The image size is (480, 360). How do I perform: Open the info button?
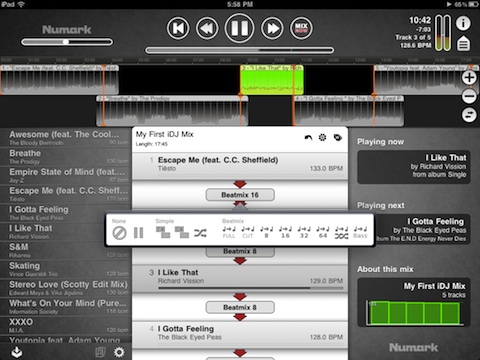tap(463, 23)
